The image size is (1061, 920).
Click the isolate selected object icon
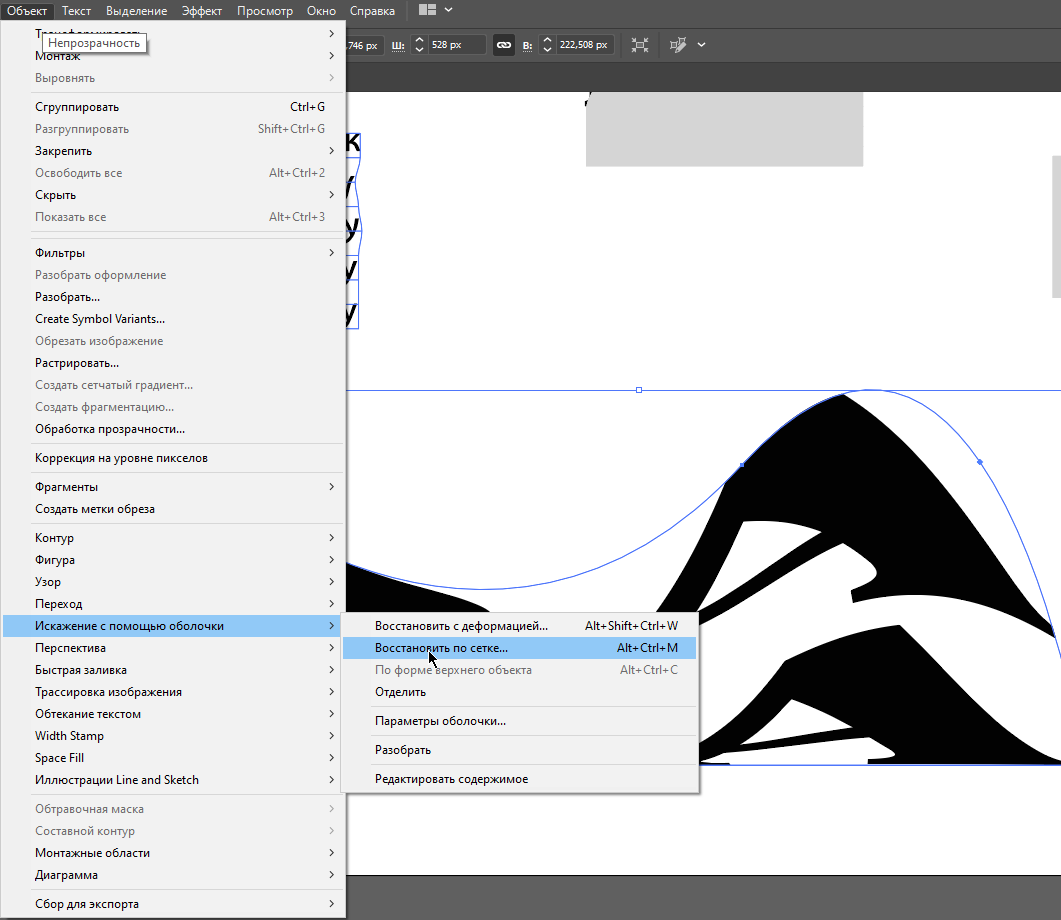pyautogui.click(x=640, y=45)
